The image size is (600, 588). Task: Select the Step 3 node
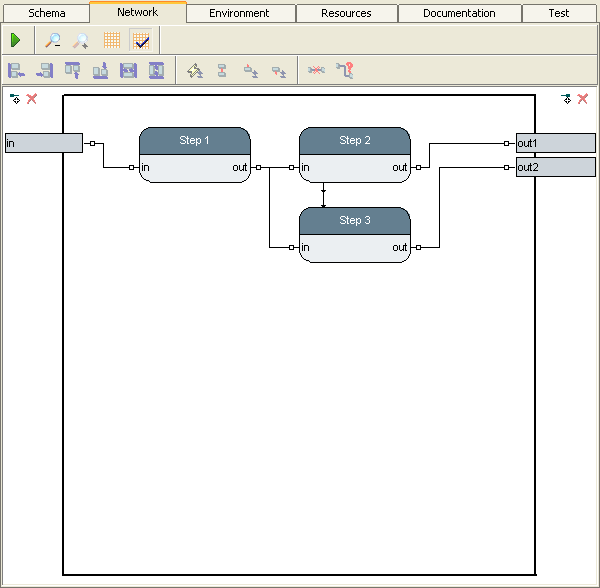pos(355,220)
